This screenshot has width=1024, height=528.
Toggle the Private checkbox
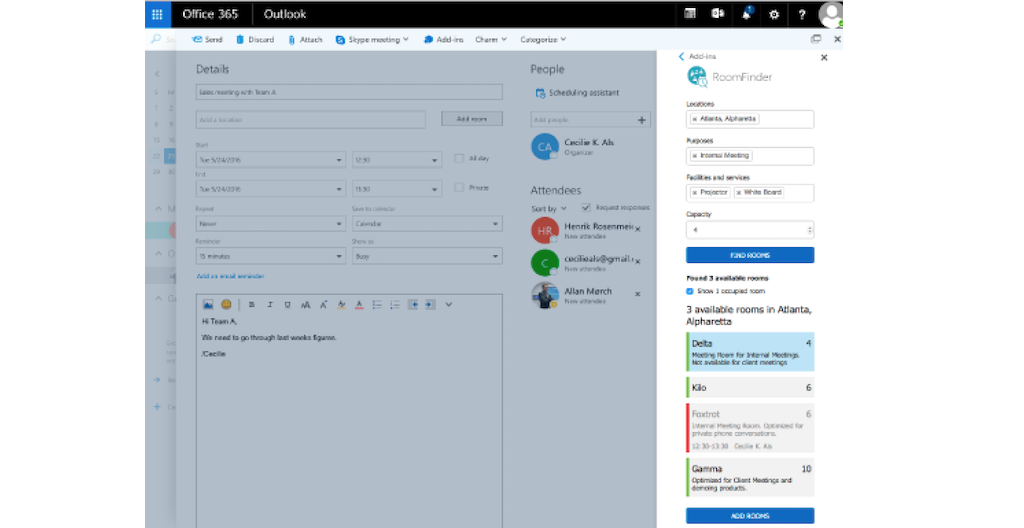458,188
